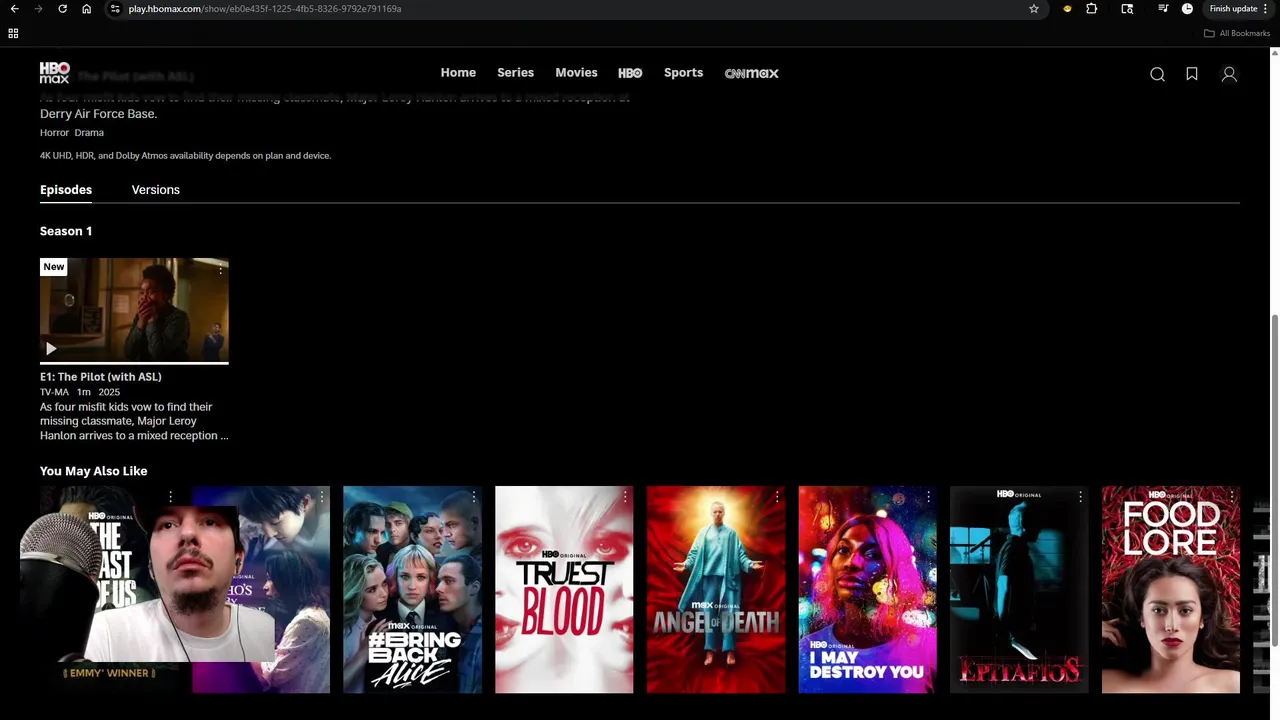Click E1: The Pilot (with ASL) title
Screen dimensions: 1280x720
click(x=100, y=377)
